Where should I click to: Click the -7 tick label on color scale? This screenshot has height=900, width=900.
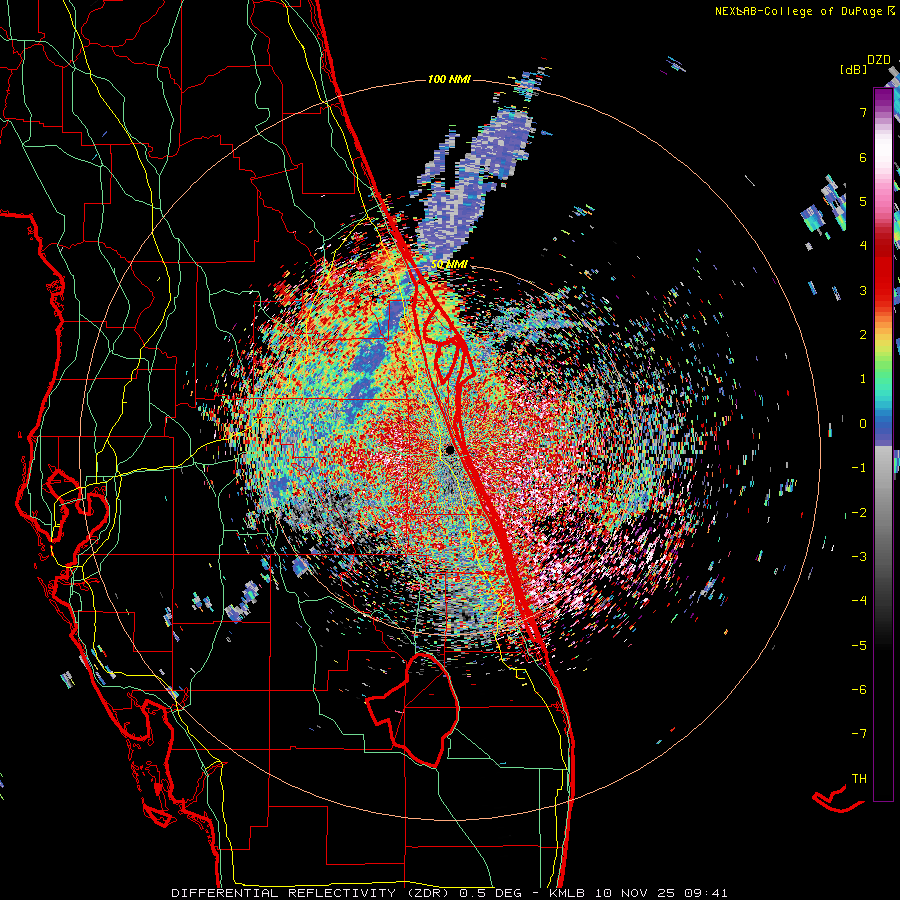click(859, 734)
